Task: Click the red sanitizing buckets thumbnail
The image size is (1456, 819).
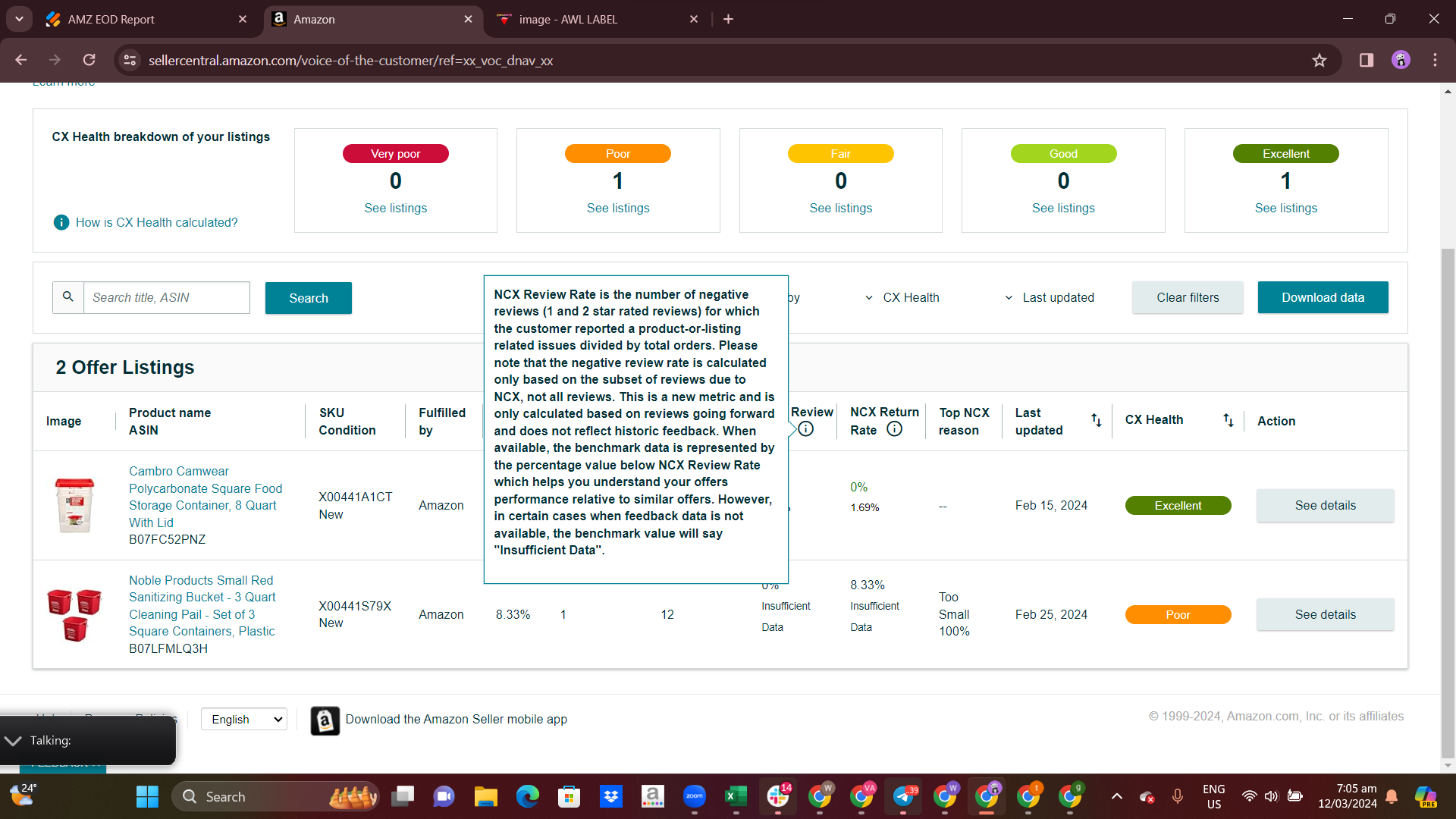Action: 74,614
